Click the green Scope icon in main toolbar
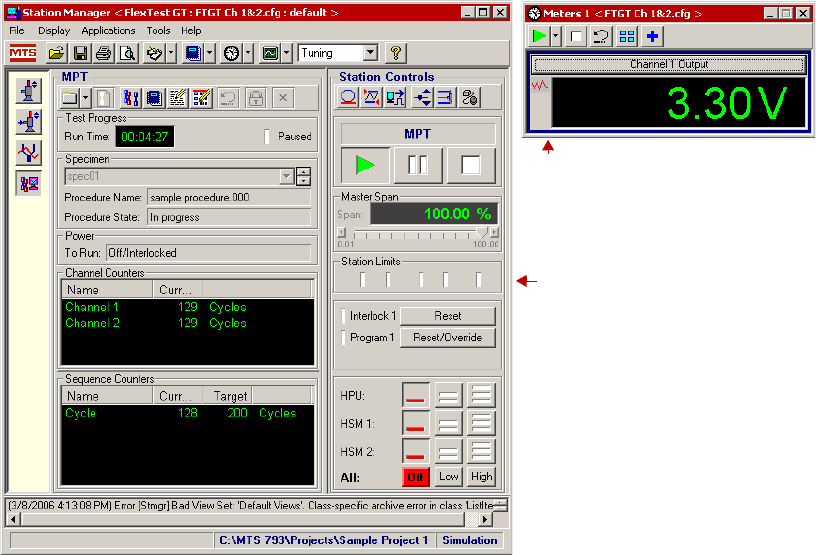The width and height of the screenshot is (816, 555). (x=270, y=53)
